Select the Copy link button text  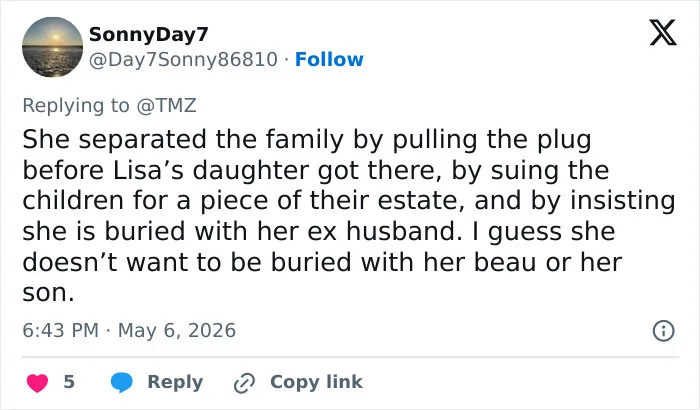(317, 382)
